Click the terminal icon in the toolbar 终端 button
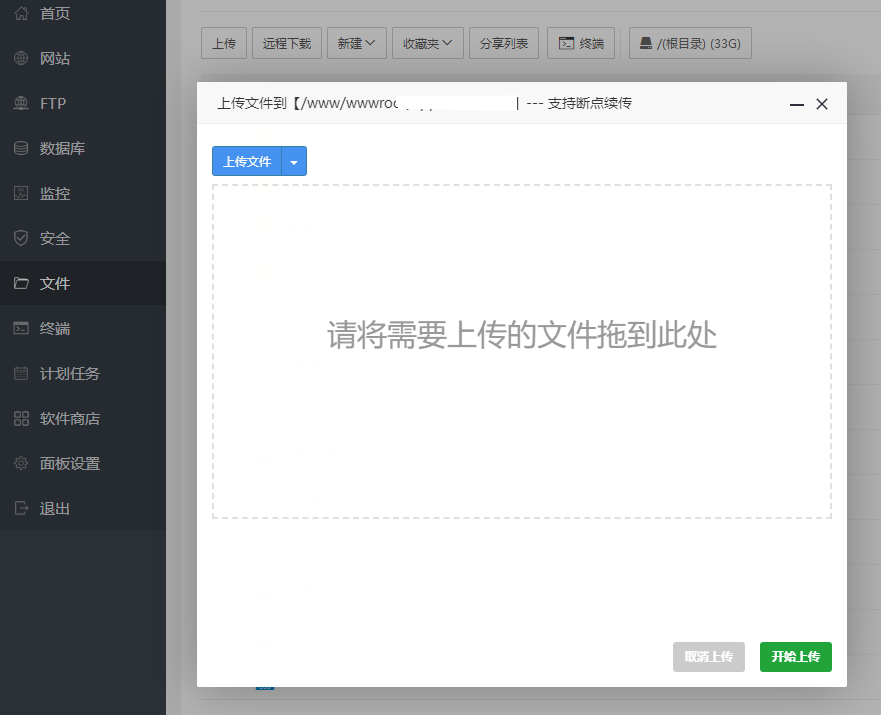 [x=566, y=43]
